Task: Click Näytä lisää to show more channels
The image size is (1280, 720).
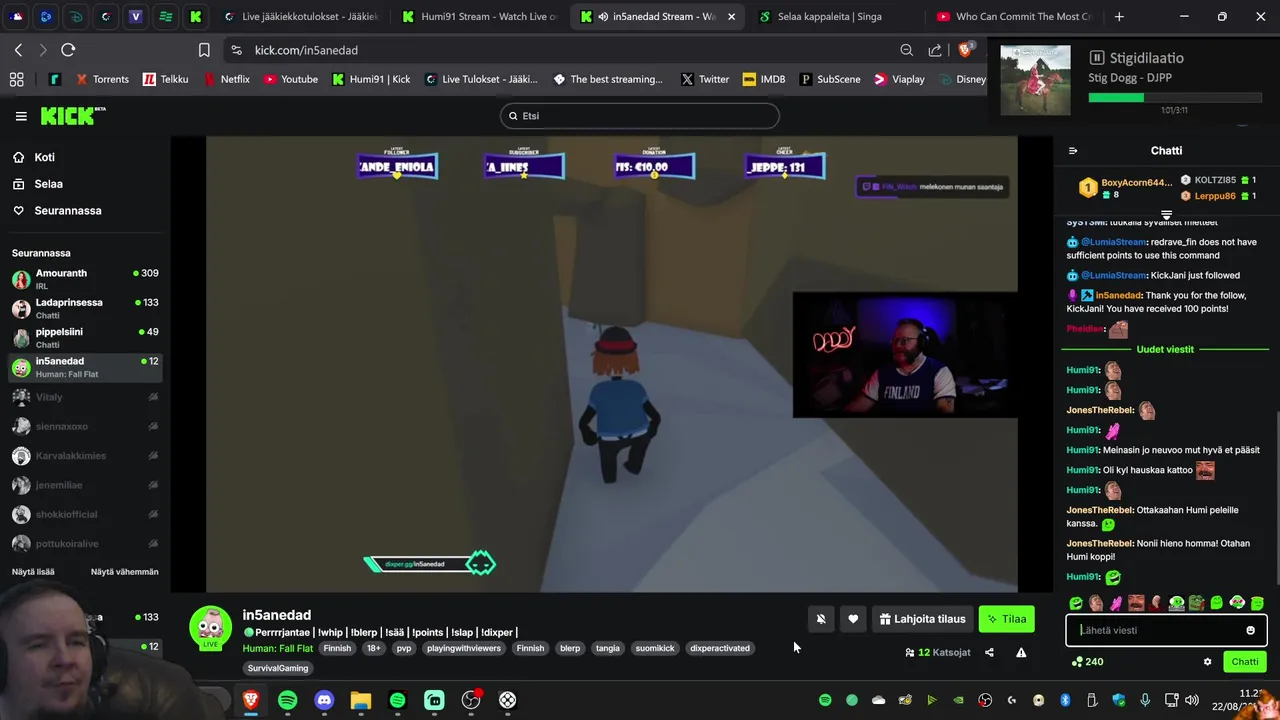Action: [33, 572]
